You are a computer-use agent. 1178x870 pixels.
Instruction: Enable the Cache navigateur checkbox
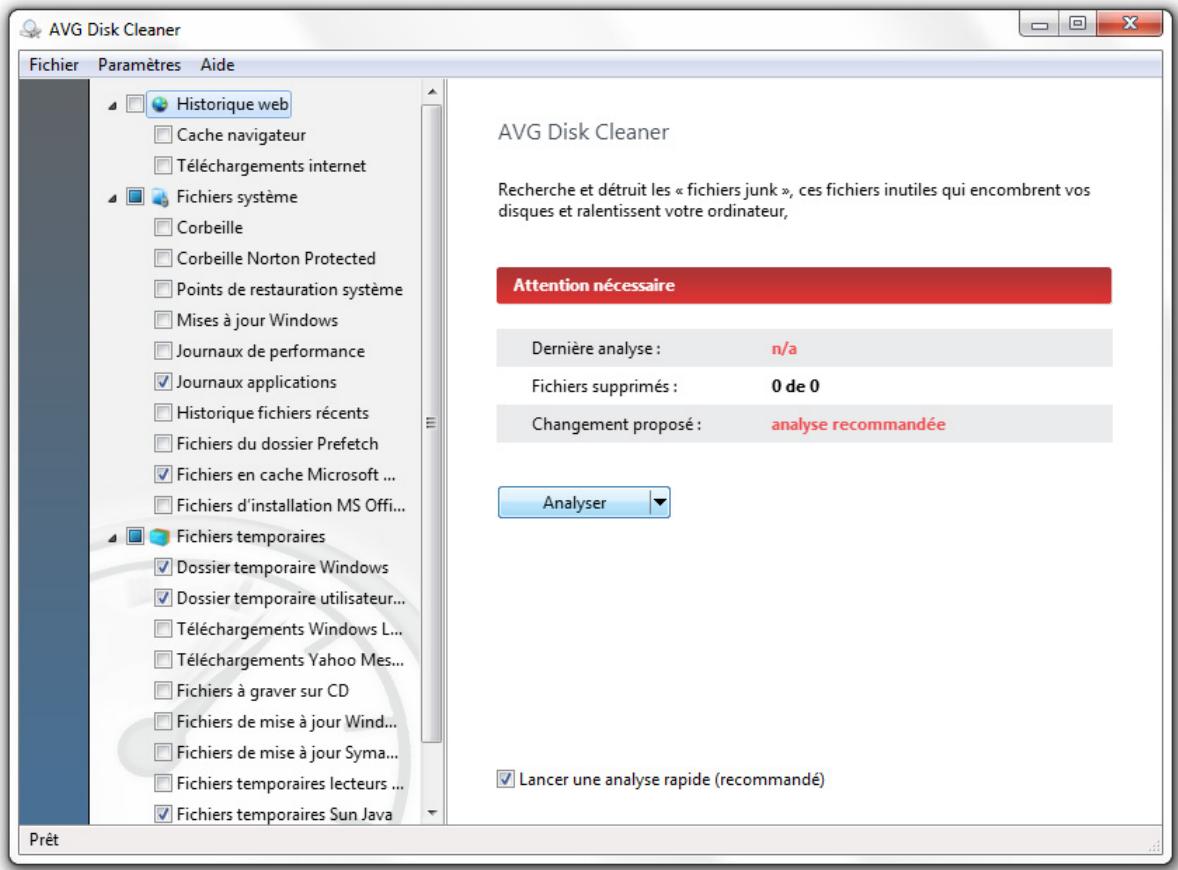point(163,135)
